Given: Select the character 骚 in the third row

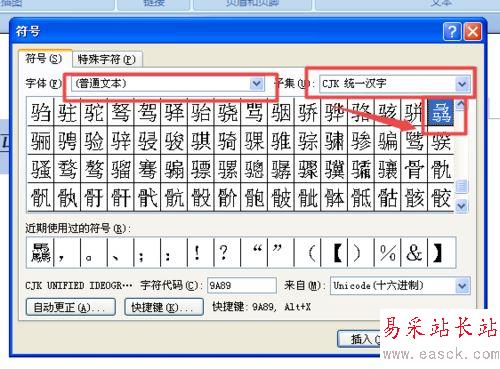Looking at the screenshot, I should (40, 169).
